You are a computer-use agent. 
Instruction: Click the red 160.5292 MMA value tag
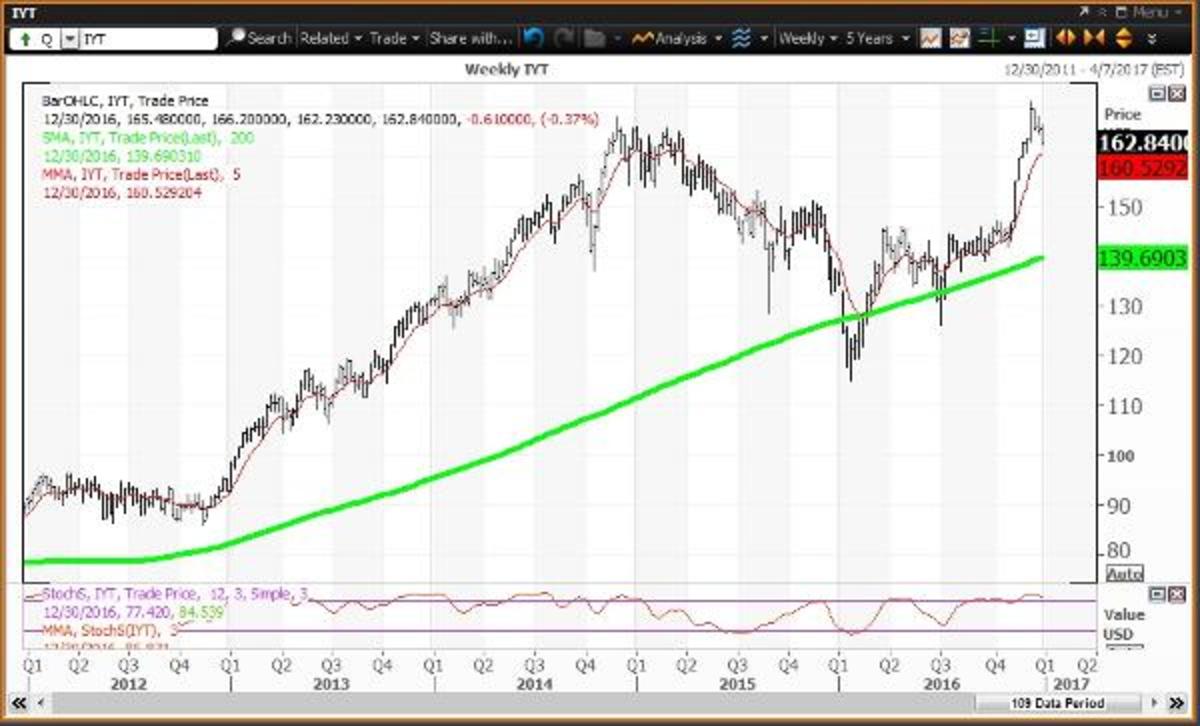click(1145, 170)
